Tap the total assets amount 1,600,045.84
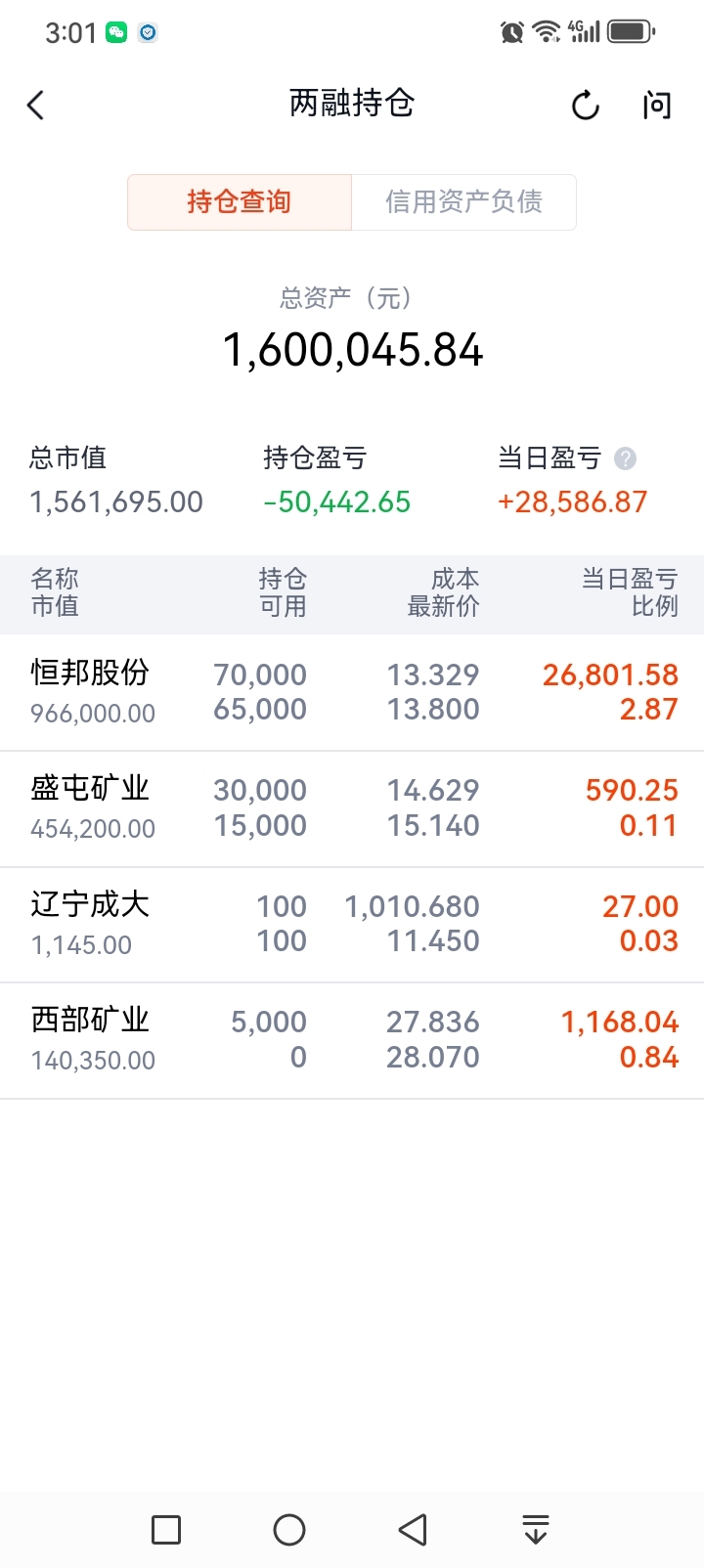 point(353,350)
